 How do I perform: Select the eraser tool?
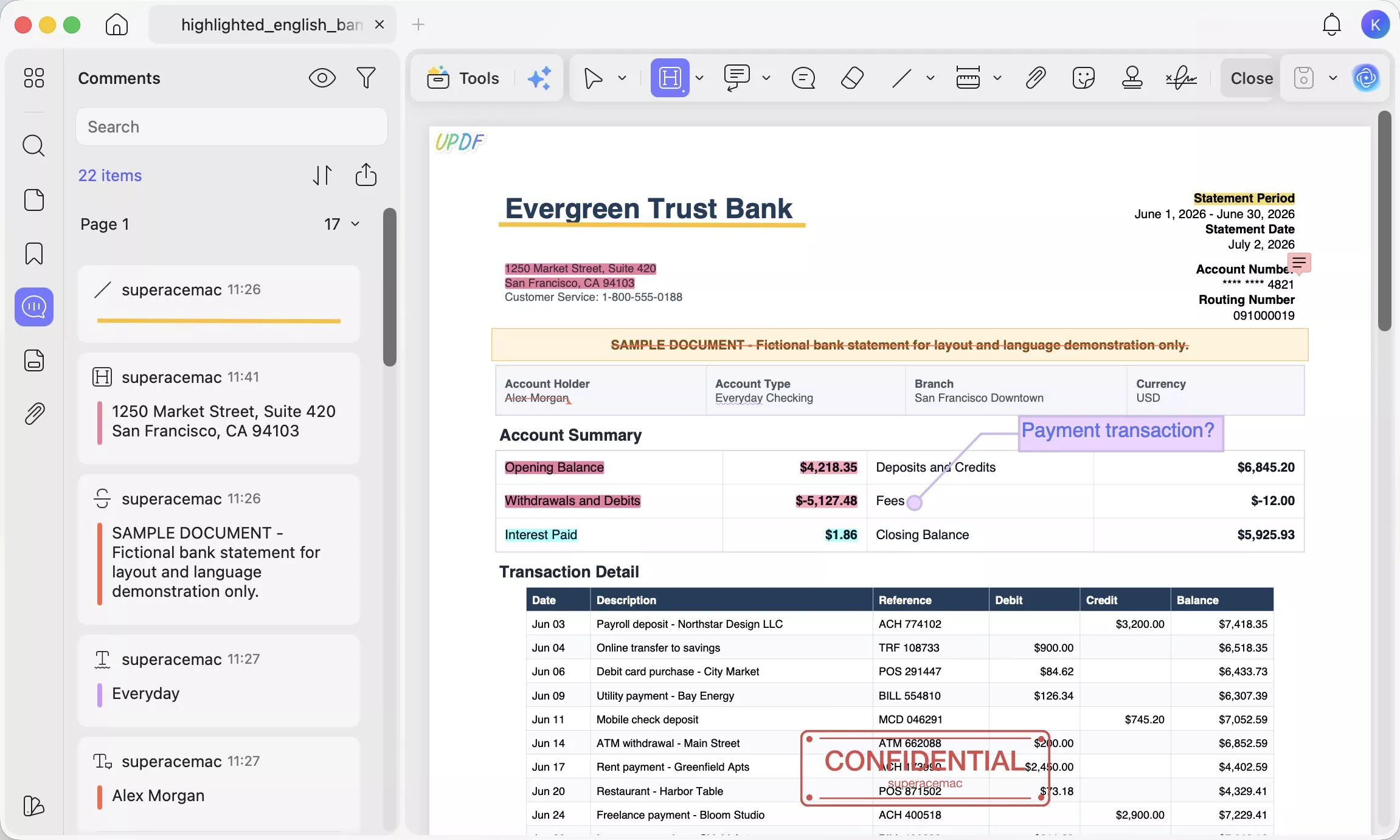click(x=852, y=78)
